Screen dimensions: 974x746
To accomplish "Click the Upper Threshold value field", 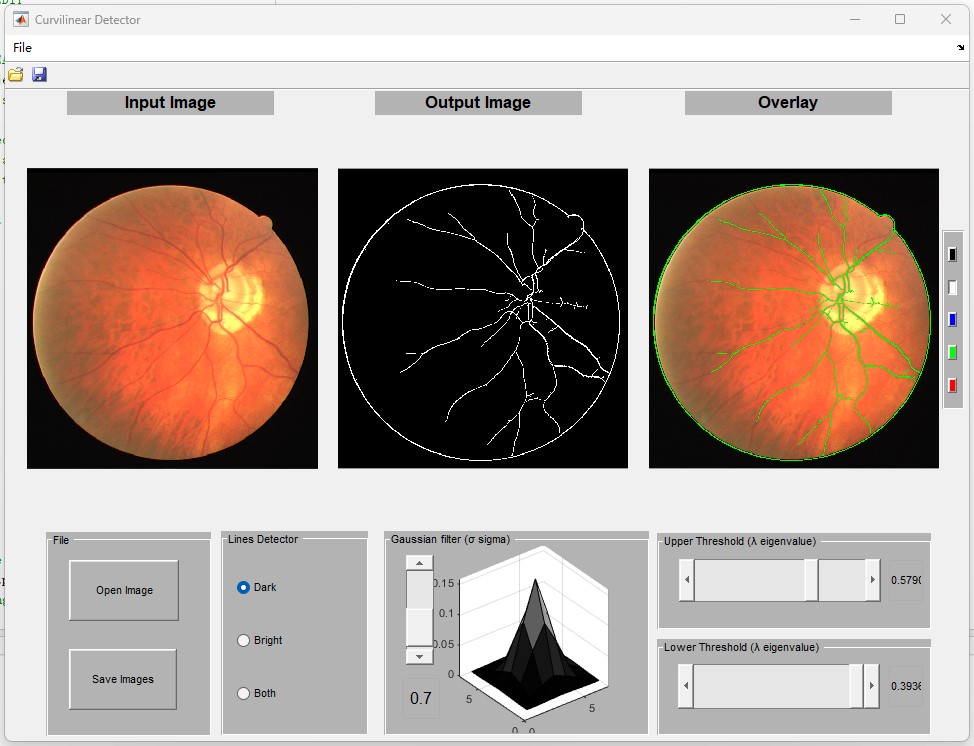I will point(906,580).
